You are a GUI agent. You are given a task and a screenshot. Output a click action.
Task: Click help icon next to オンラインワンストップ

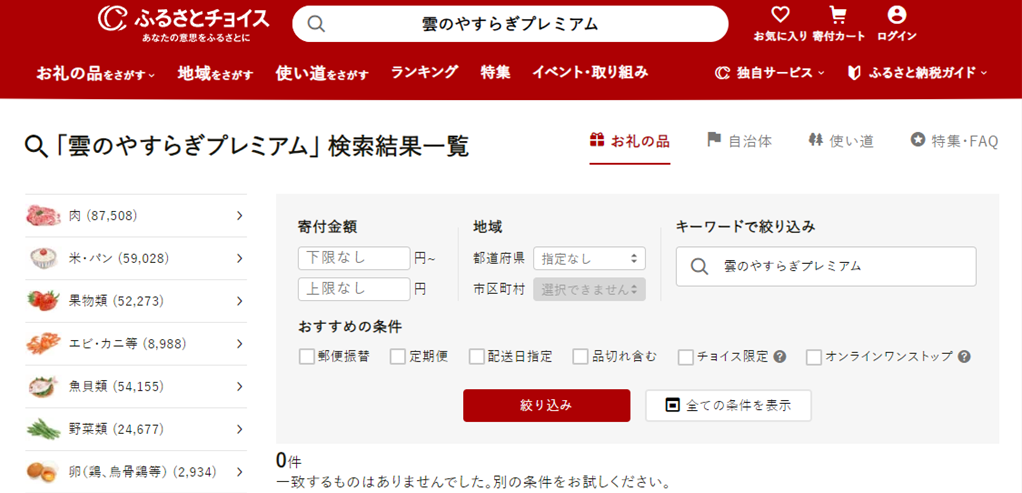(x=965, y=357)
